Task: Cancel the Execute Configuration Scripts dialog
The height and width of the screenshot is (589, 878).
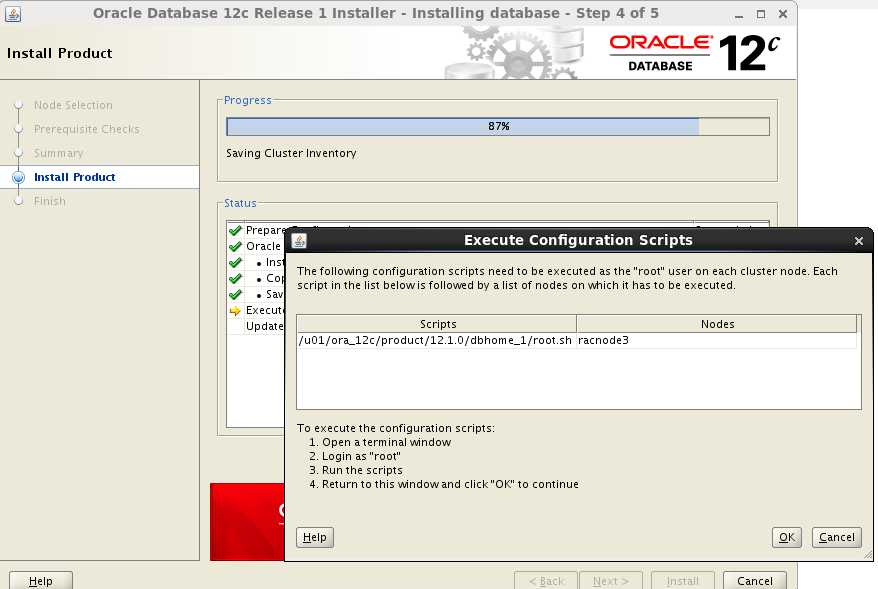Action: 836,537
